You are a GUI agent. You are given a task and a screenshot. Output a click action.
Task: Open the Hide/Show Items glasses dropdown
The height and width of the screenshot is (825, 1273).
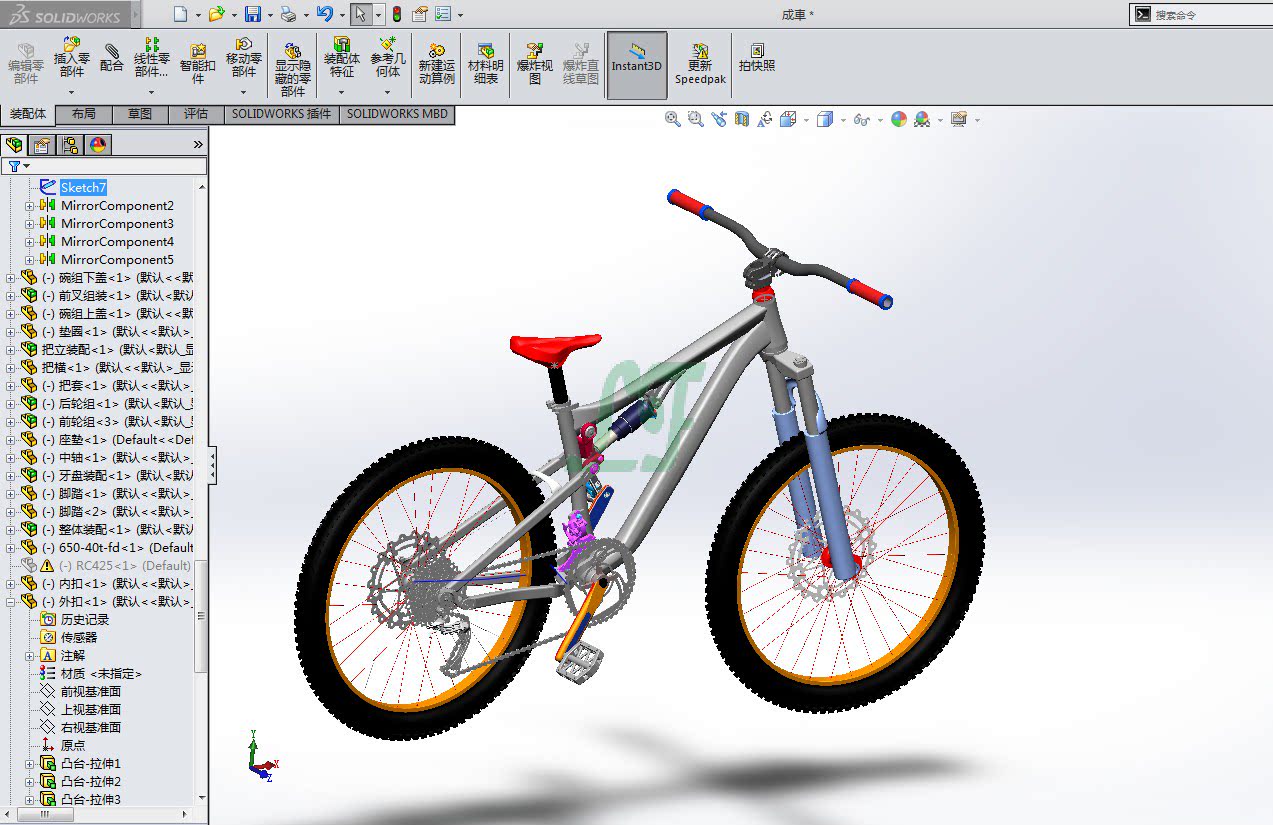point(880,120)
